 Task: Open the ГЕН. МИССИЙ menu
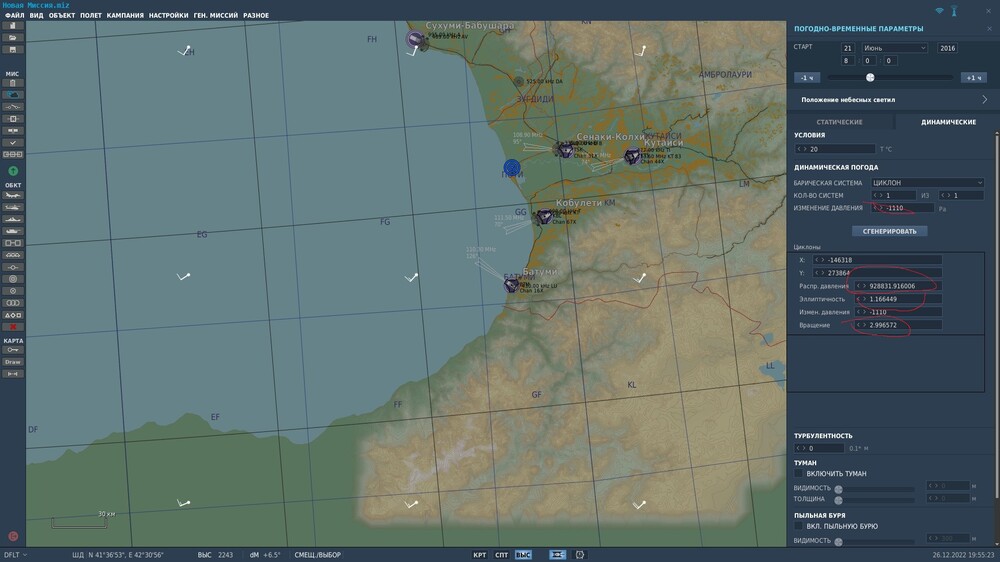coord(216,15)
